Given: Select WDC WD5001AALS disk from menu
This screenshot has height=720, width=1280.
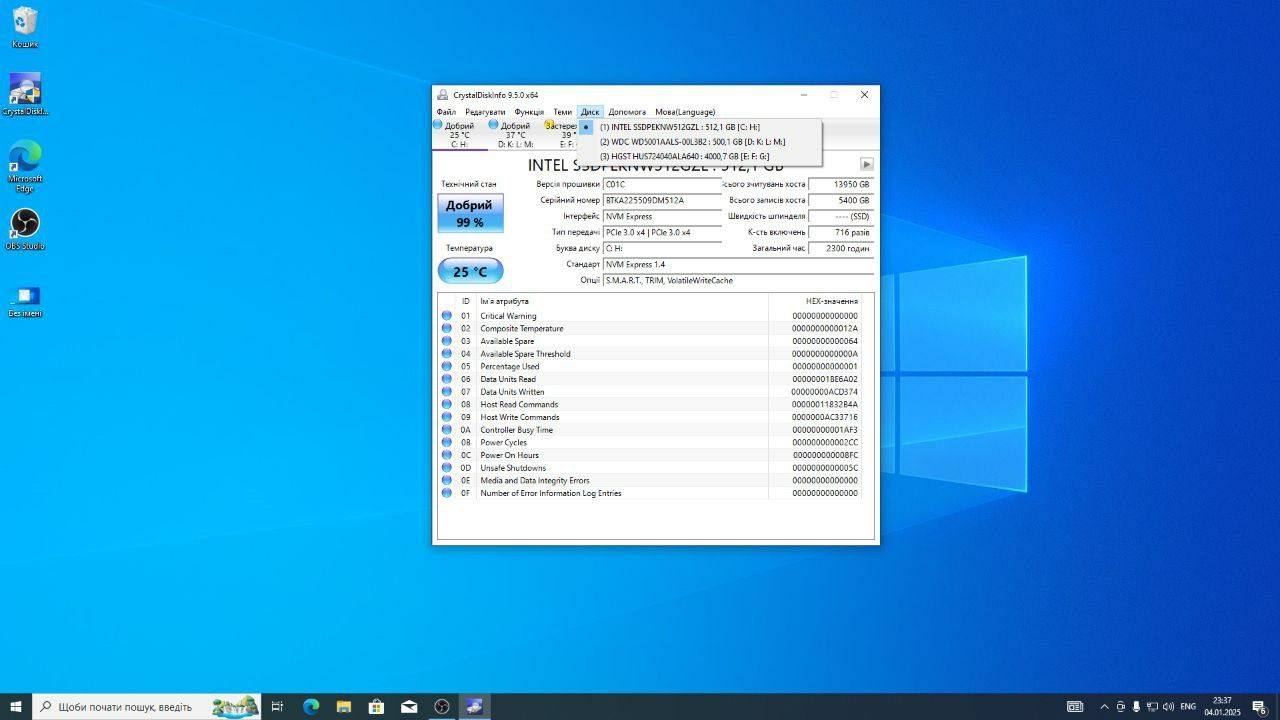Looking at the screenshot, I should pos(700,142).
